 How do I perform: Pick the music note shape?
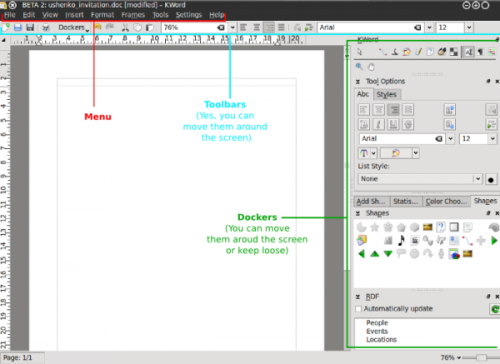[x=401, y=240]
